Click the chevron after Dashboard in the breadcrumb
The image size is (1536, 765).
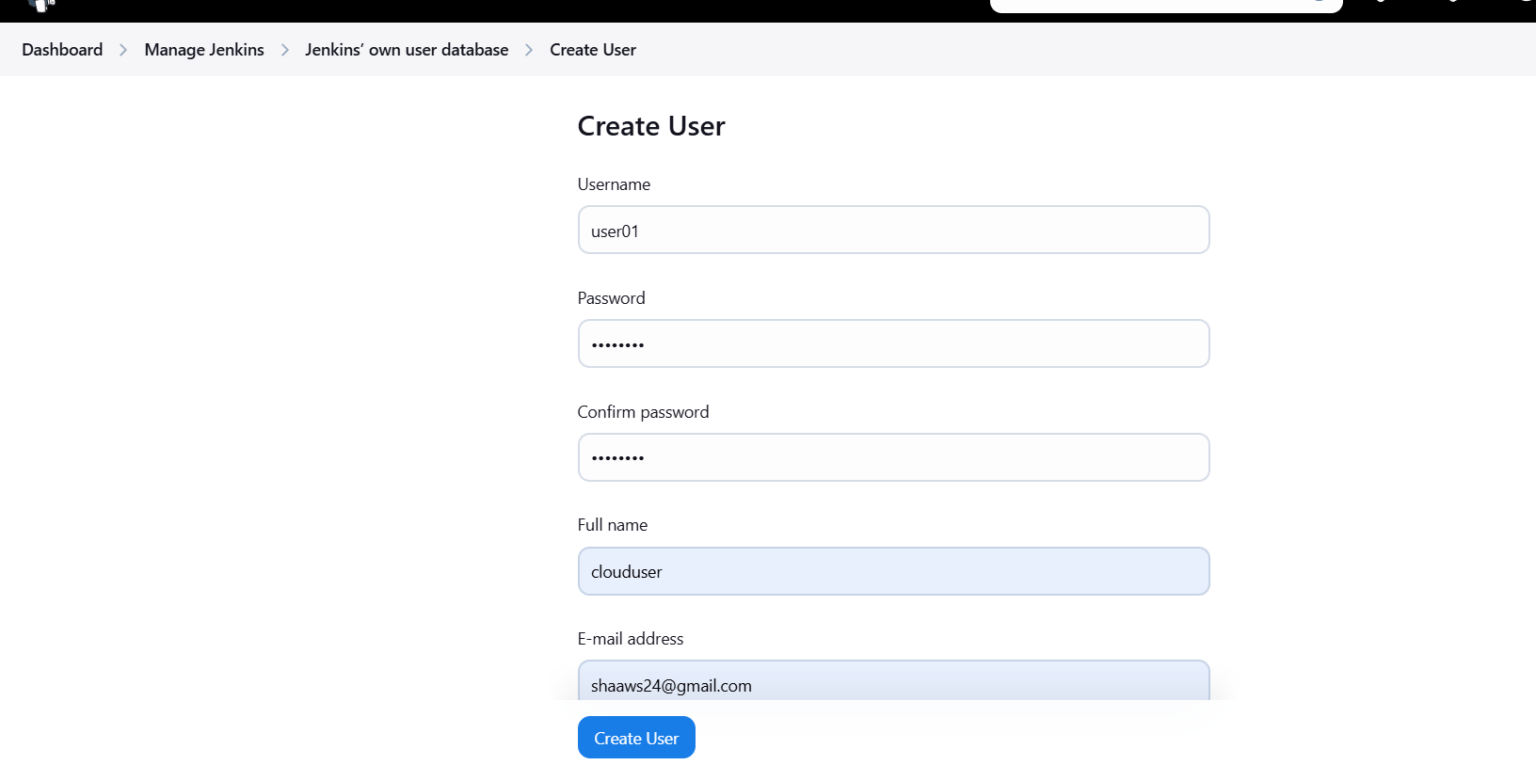coord(122,49)
